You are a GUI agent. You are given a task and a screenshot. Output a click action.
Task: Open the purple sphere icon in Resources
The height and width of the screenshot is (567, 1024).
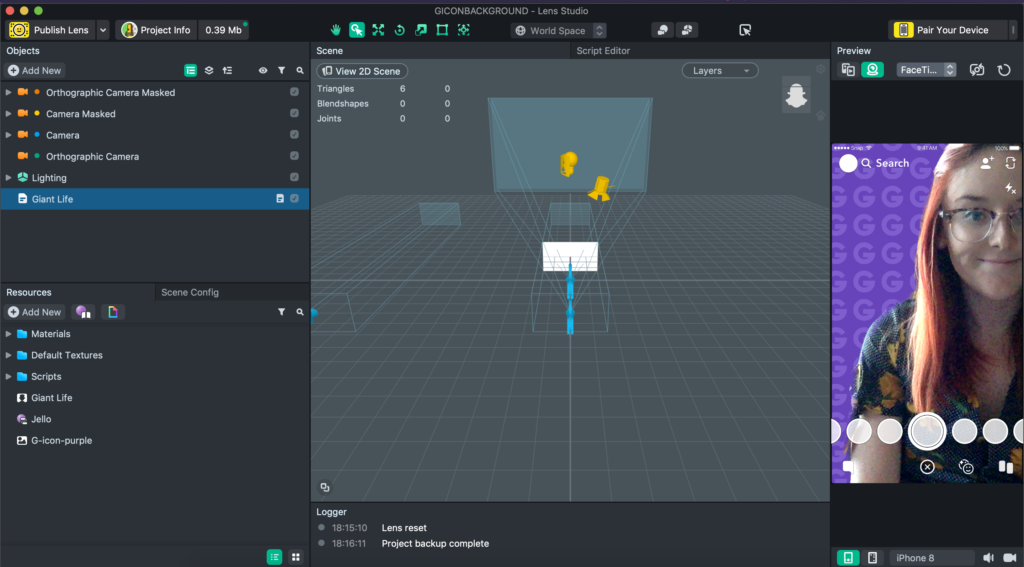click(x=83, y=312)
